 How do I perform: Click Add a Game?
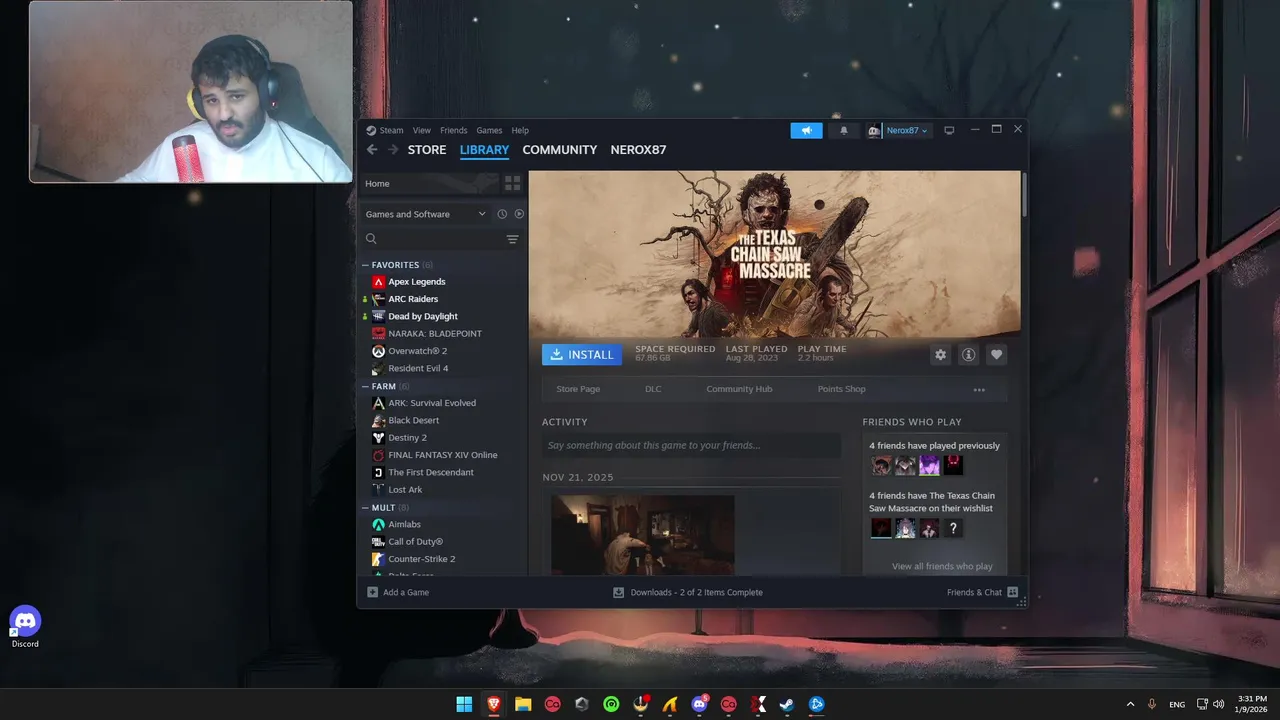pos(398,592)
